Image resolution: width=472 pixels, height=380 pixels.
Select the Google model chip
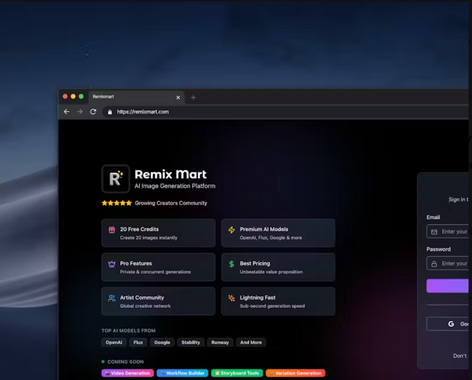pyautogui.click(x=162, y=342)
